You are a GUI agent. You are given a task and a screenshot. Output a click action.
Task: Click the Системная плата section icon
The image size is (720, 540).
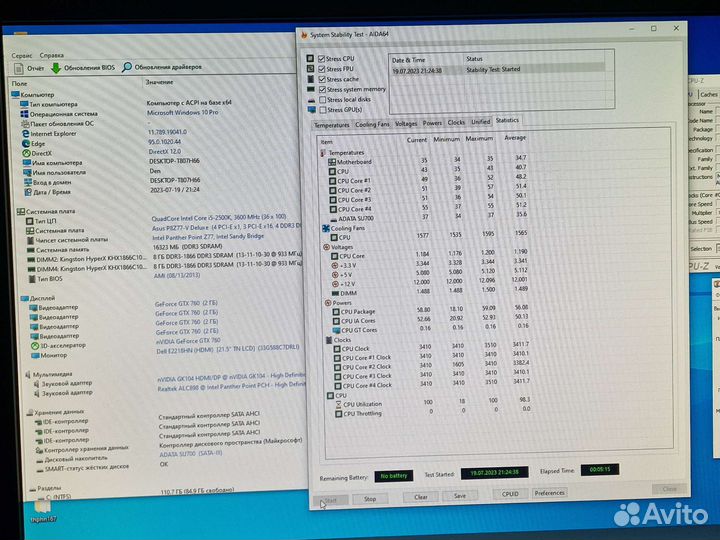[x=21, y=212]
